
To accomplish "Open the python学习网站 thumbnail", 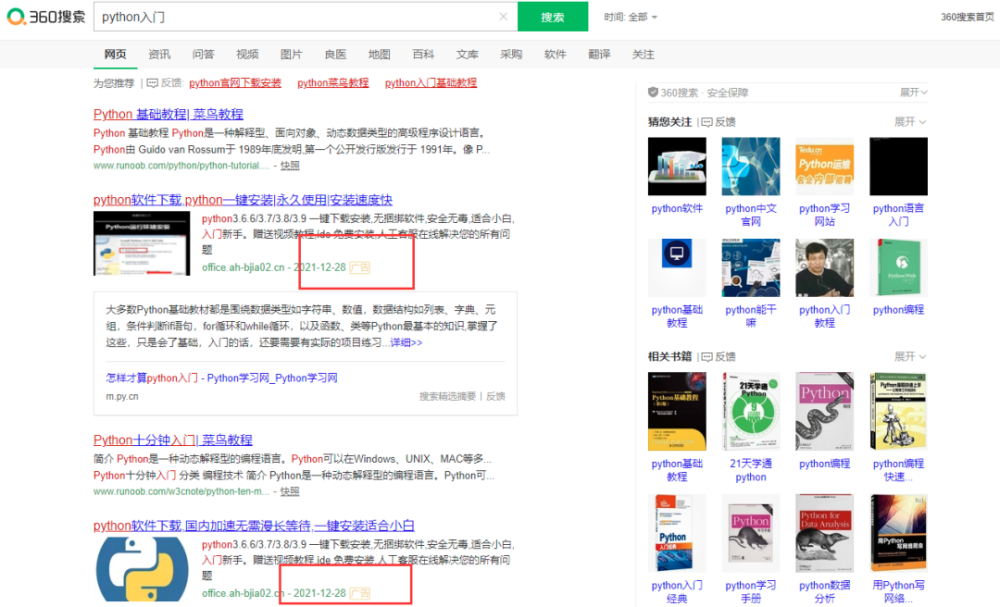I will pos(825,166).
